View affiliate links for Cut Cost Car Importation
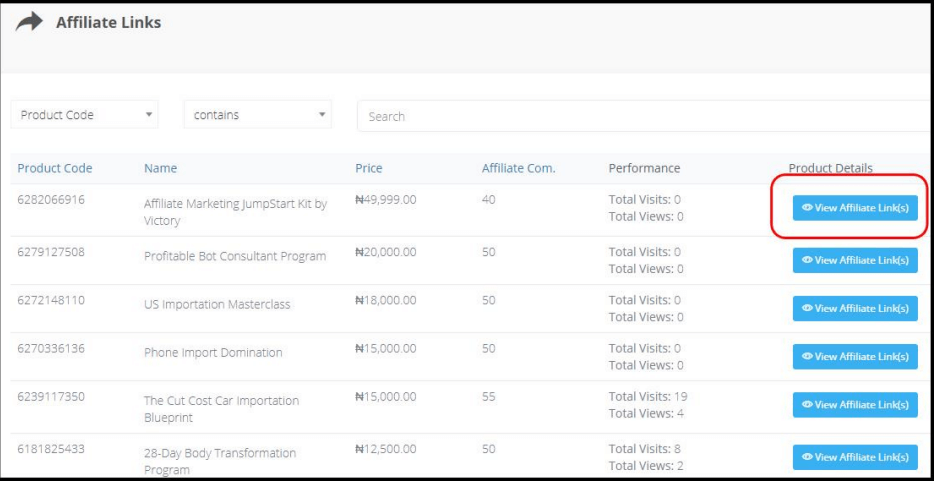 click(855, 404)
